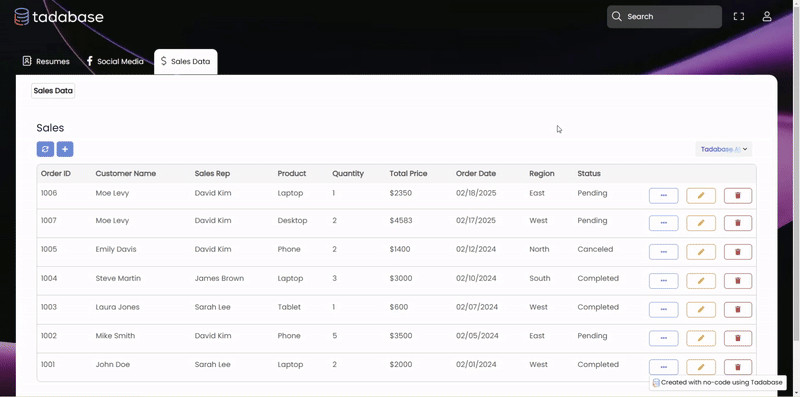
Task: Click the South region cell
Action: (x=540, y=279)
